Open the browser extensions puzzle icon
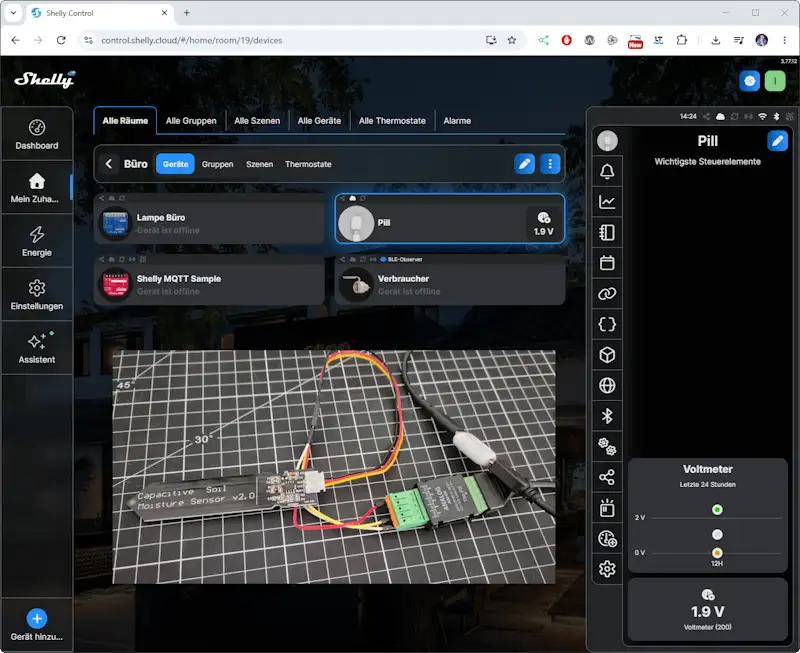The height and width of the screenshot is (653, 800). point(682,40)
